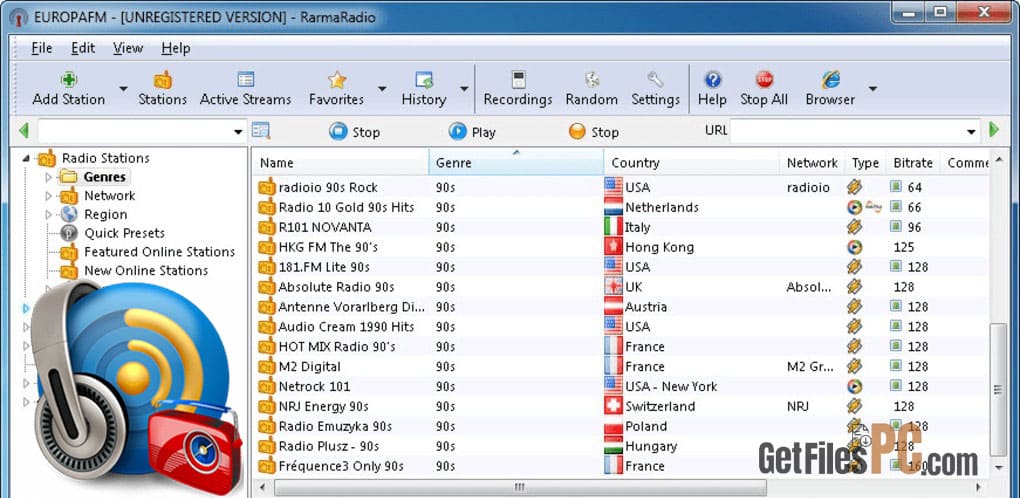
Task: Sort by the Bitrate column header
Action: [913, 163]
